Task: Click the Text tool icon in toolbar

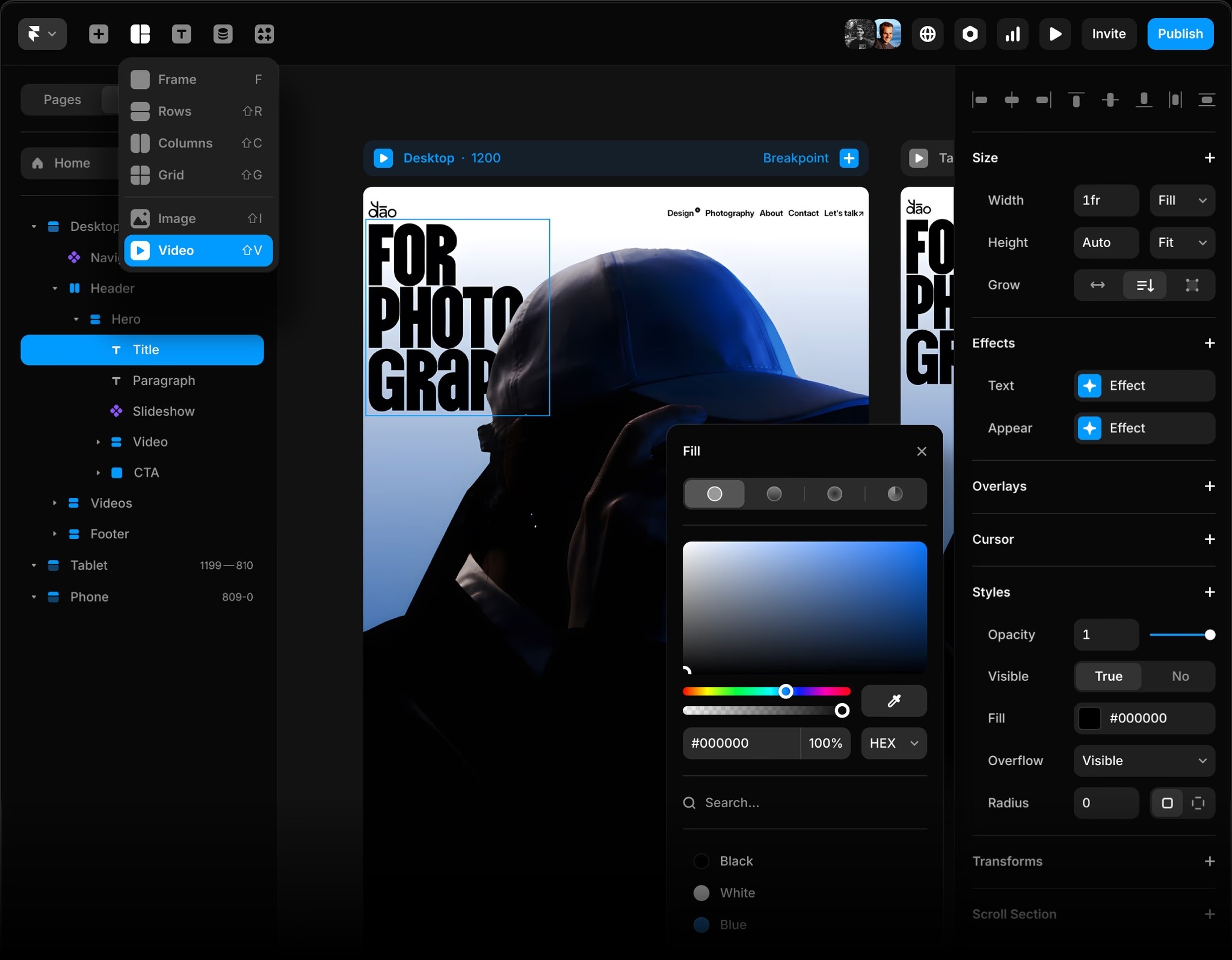Action: click(x=181, y=34)
